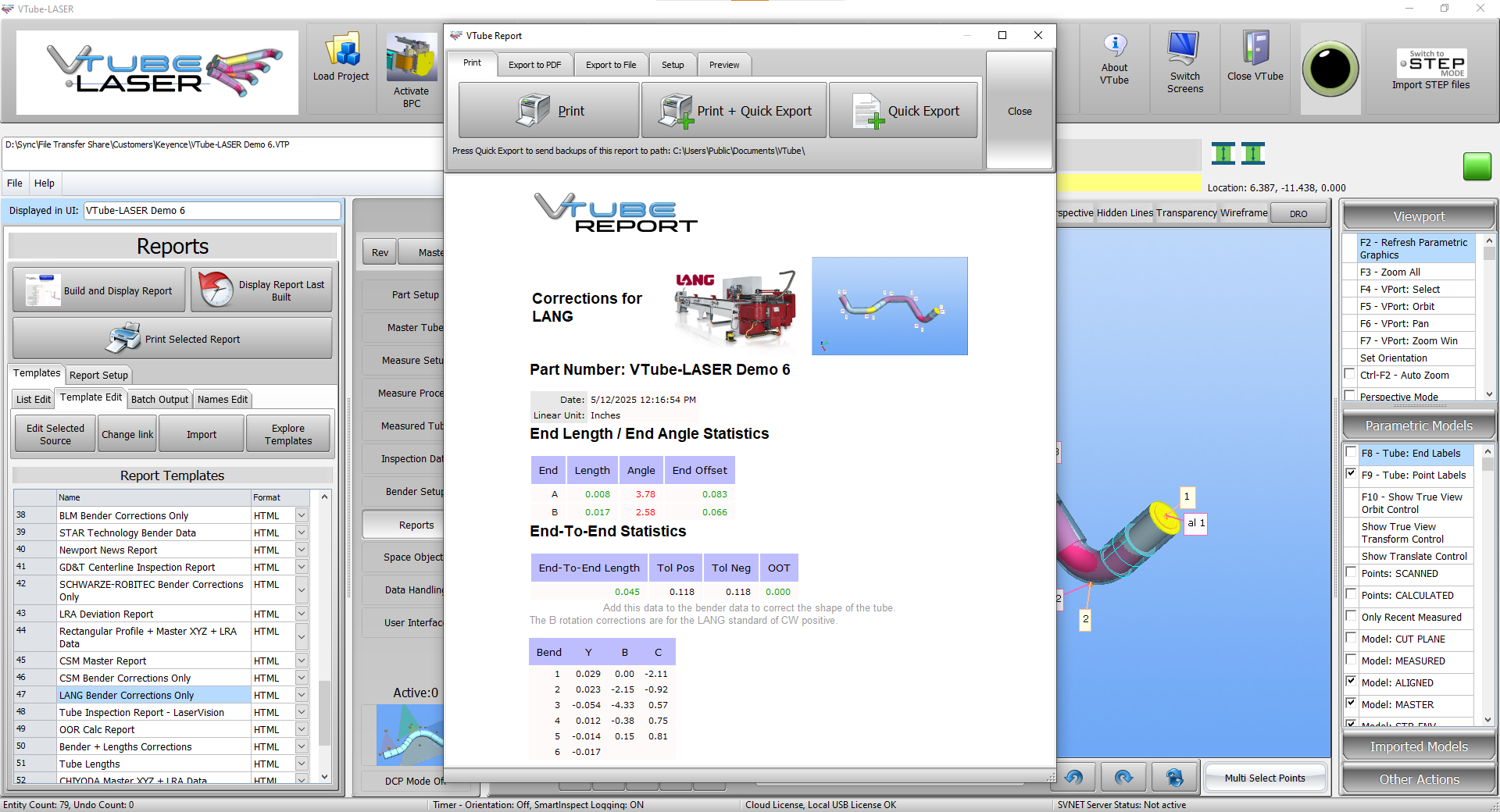Click the Load Project icon
This screenshot has height=812, width=1500.
pos(342,50)
